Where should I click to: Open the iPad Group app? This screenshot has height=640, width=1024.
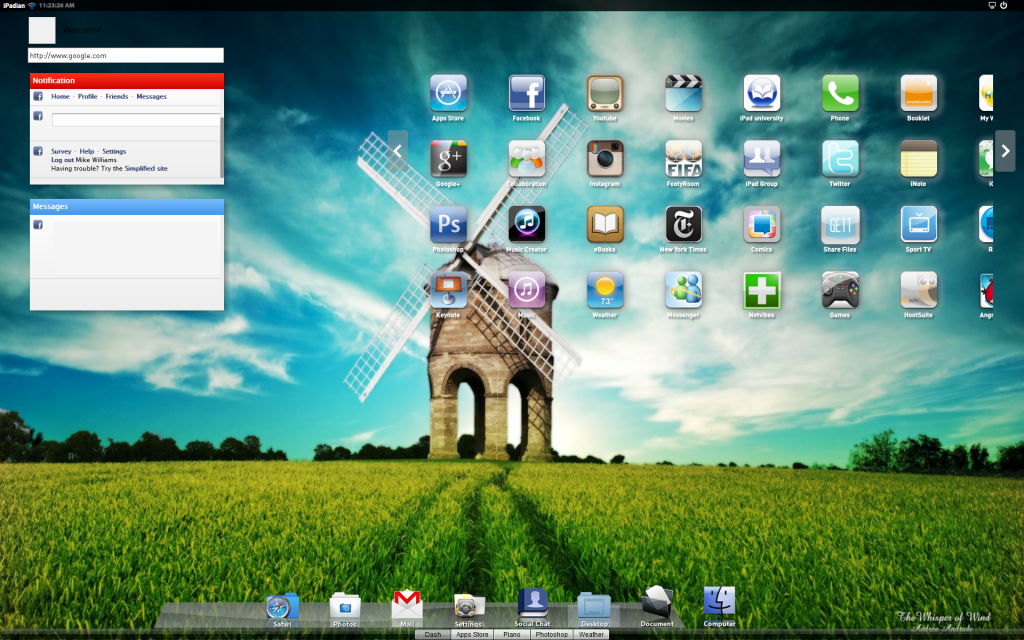(x=761, y=159)
